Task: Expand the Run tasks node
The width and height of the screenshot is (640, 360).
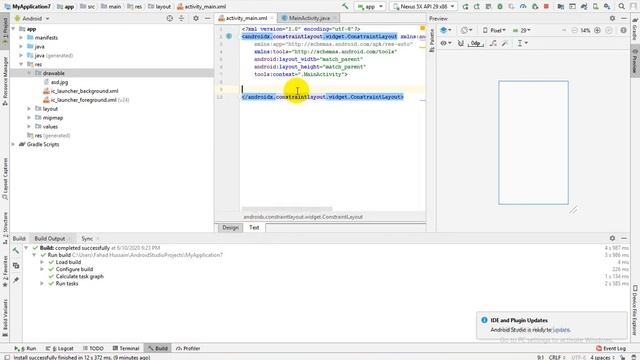Action: [x=42, y=283]
